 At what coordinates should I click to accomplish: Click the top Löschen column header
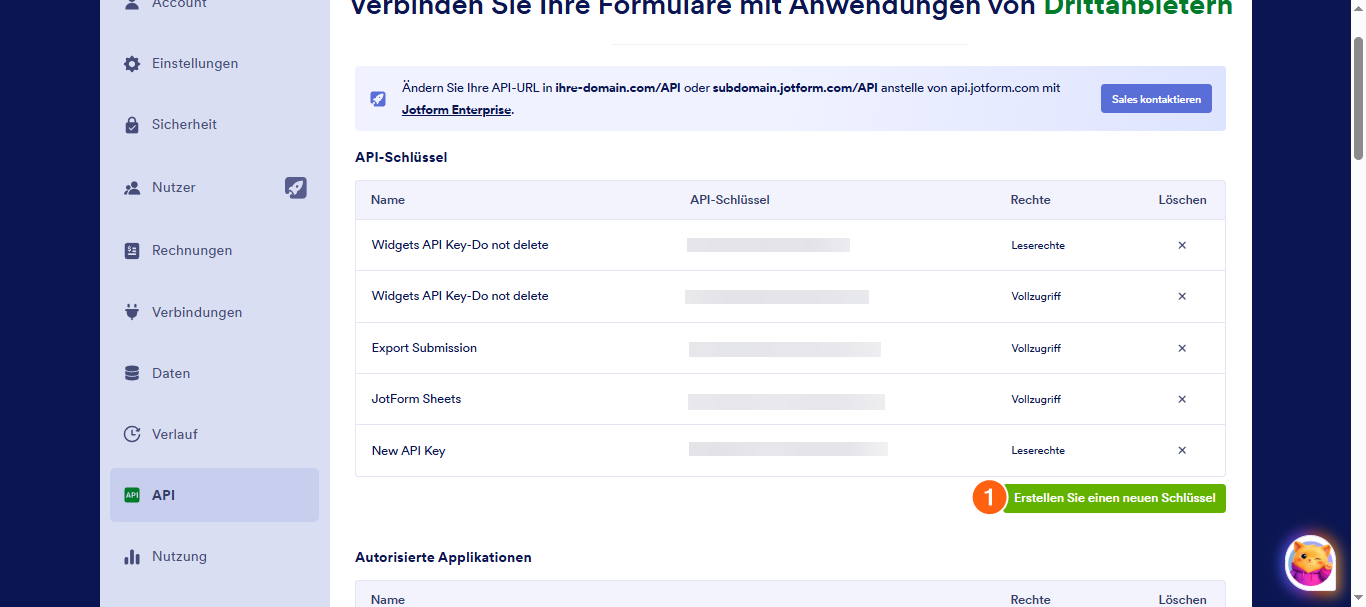point(1183,200)
